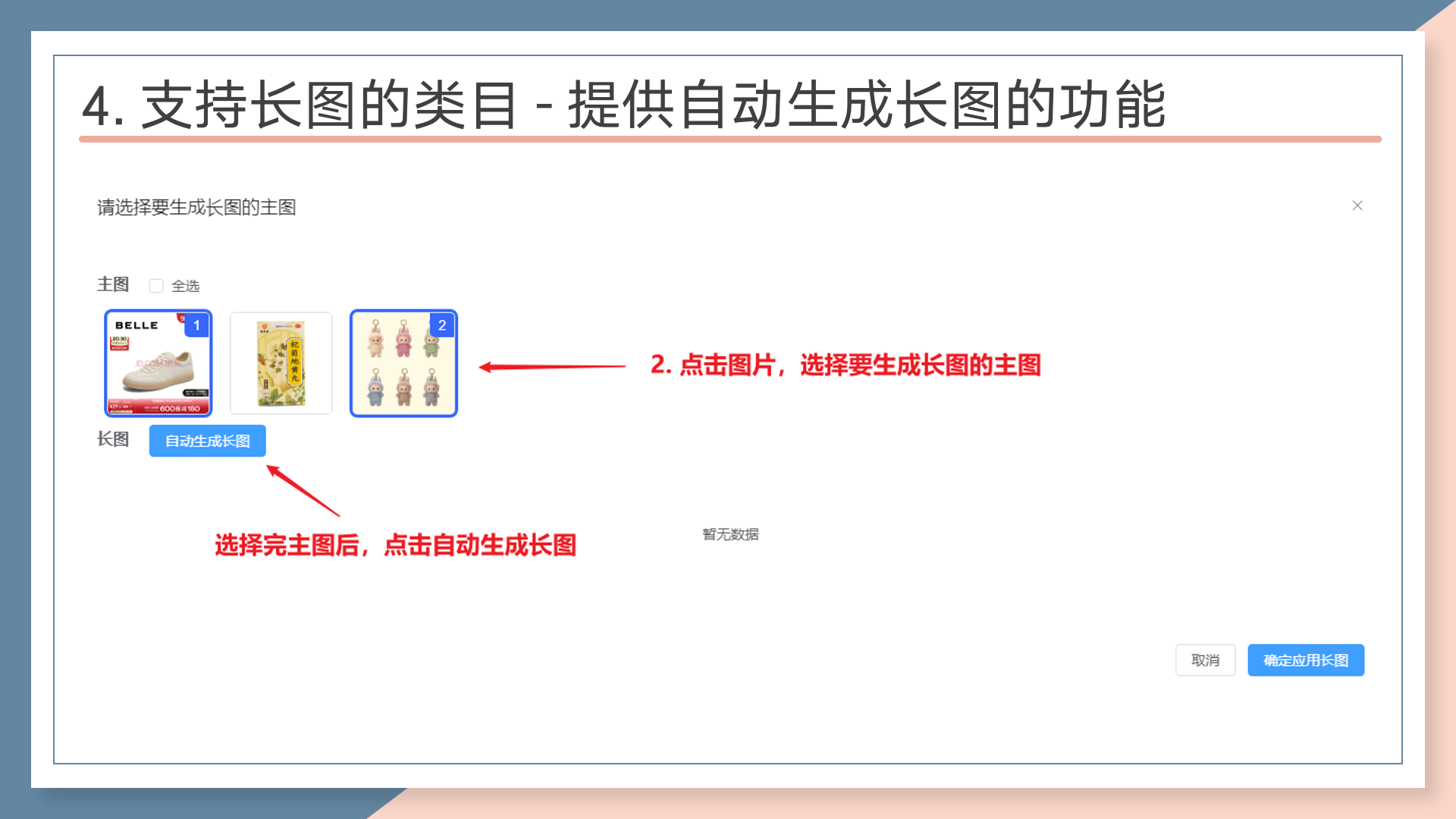Close the long image selection dialog
The width and height of the screenshot is (1456, 819).
[1357, 206]
